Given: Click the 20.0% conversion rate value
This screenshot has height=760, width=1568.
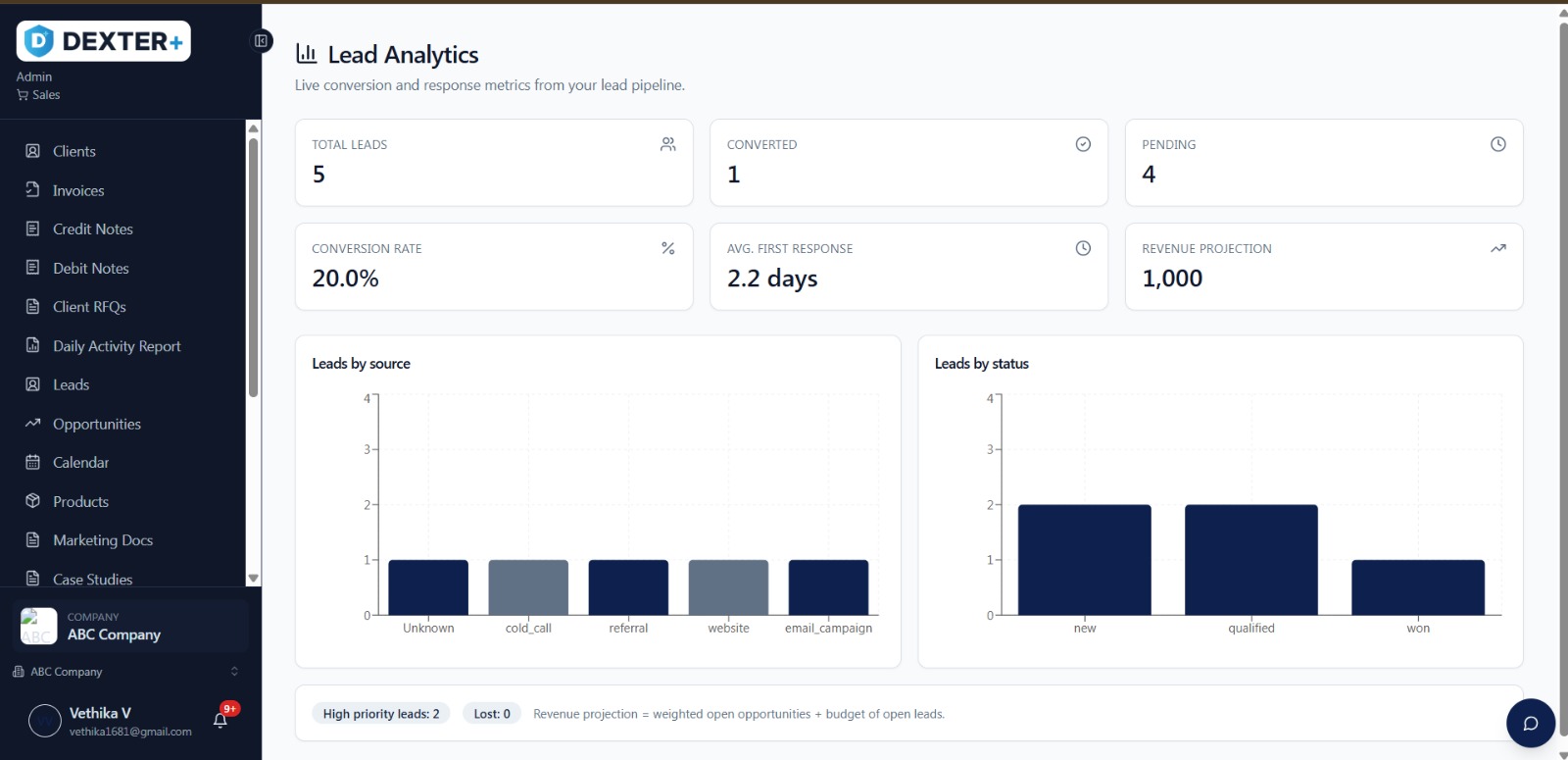Looking at the screenshot, I should pos(345,279).
